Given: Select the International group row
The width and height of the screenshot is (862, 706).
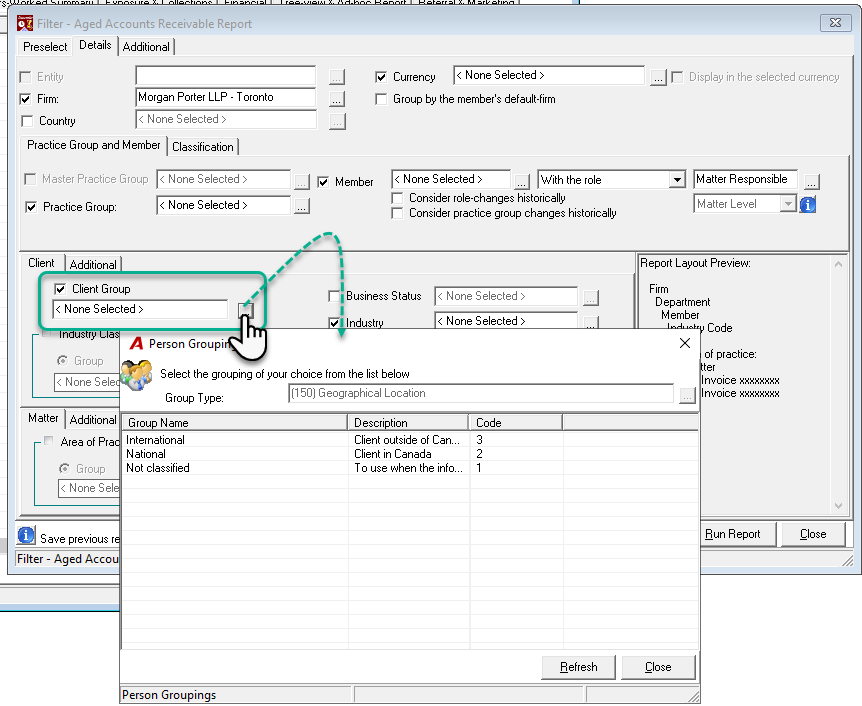Looking at the screenshot, I should point(410,440).
